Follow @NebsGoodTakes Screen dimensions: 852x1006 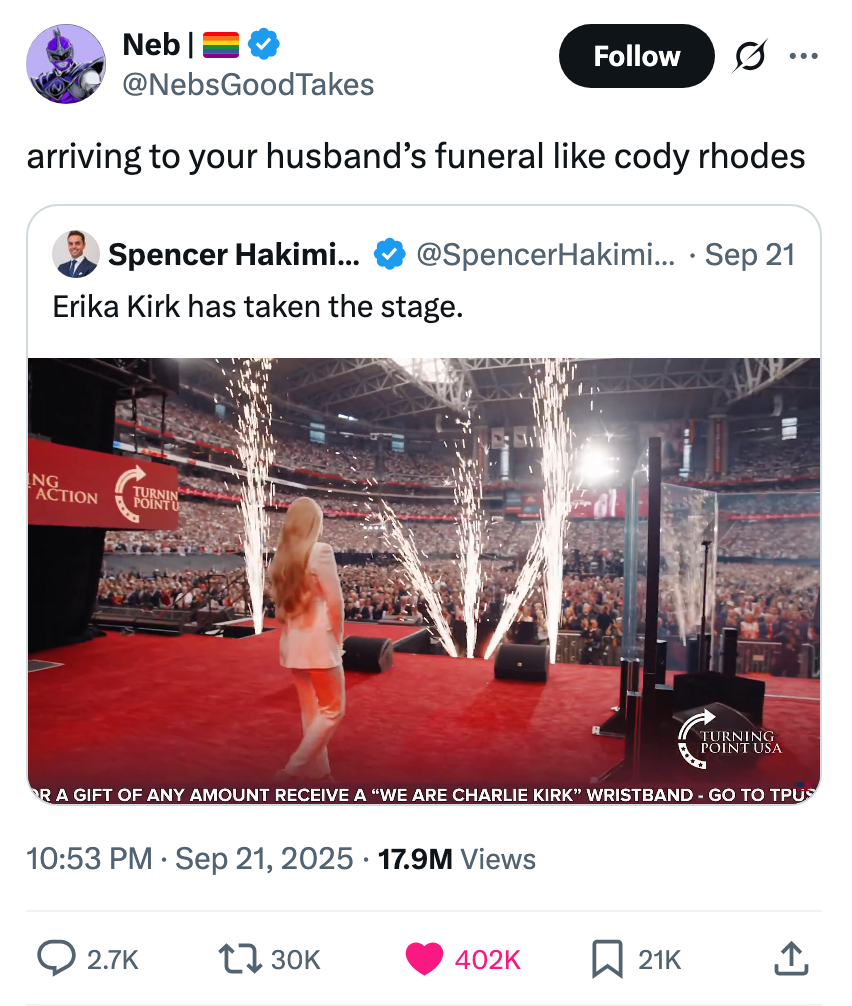pos(636,56)
